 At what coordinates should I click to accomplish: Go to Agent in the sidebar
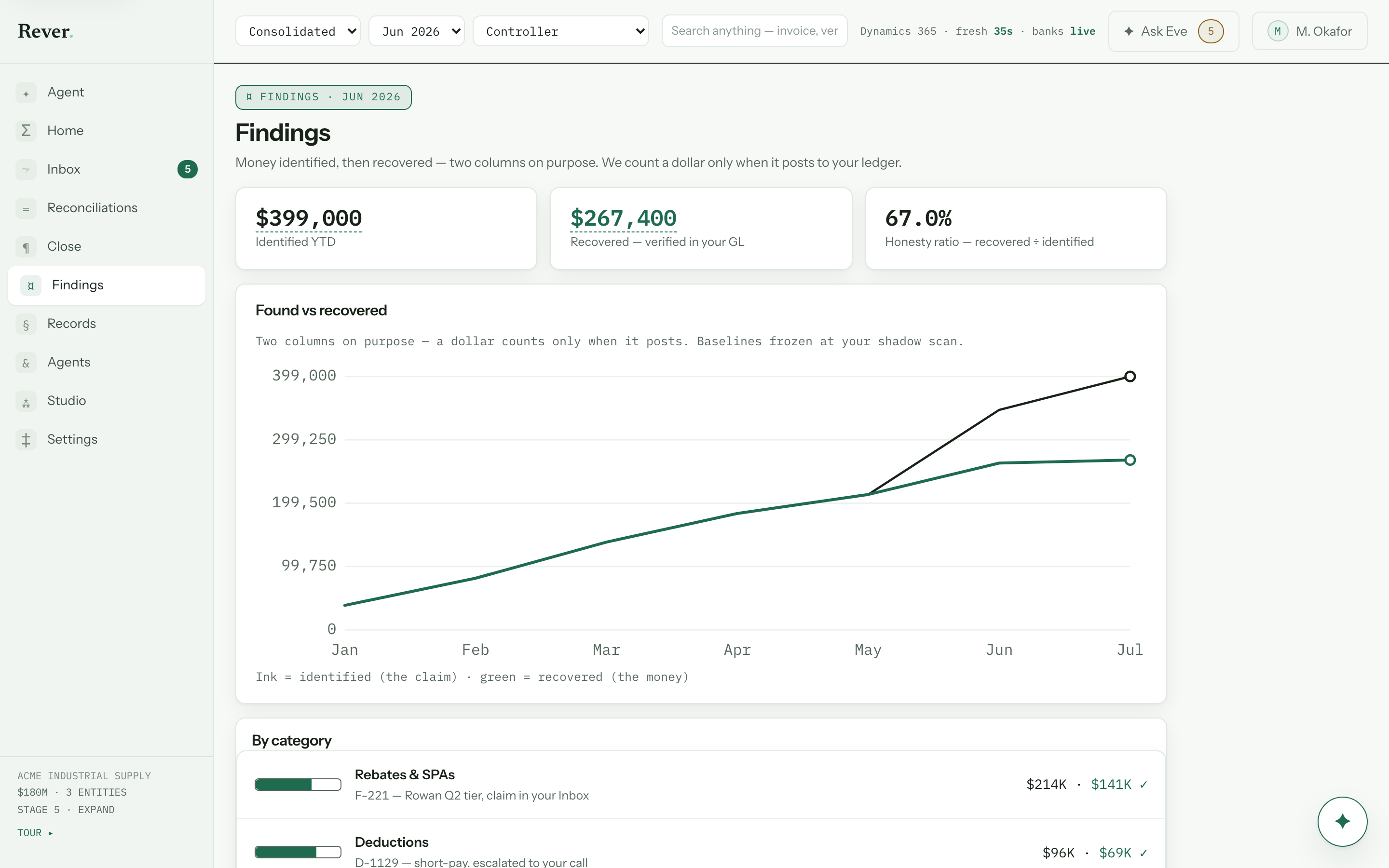[x=107, y=93]
